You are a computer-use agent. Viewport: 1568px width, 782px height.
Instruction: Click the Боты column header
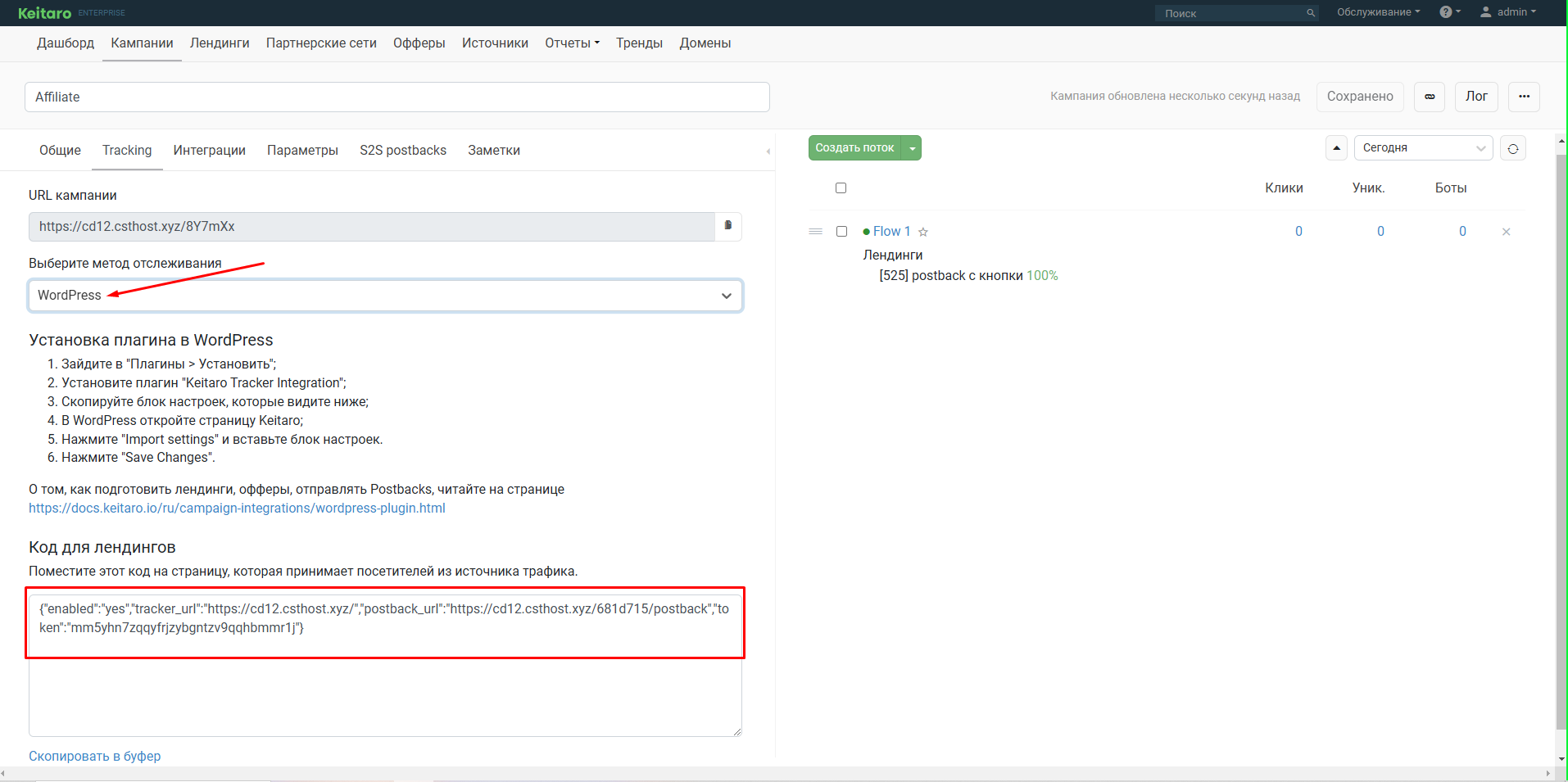(1451, 188)
